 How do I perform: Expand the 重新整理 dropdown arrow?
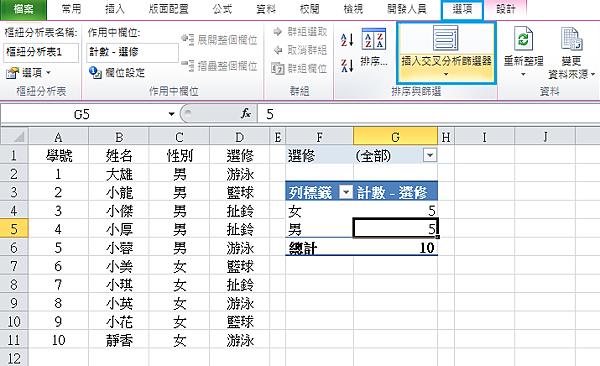point(523,74)
